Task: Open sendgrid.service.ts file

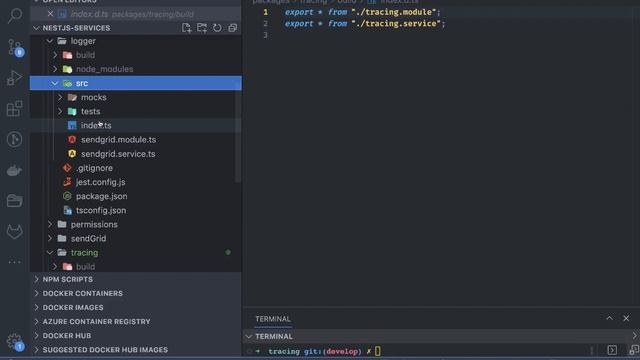Action: (118, 154)
